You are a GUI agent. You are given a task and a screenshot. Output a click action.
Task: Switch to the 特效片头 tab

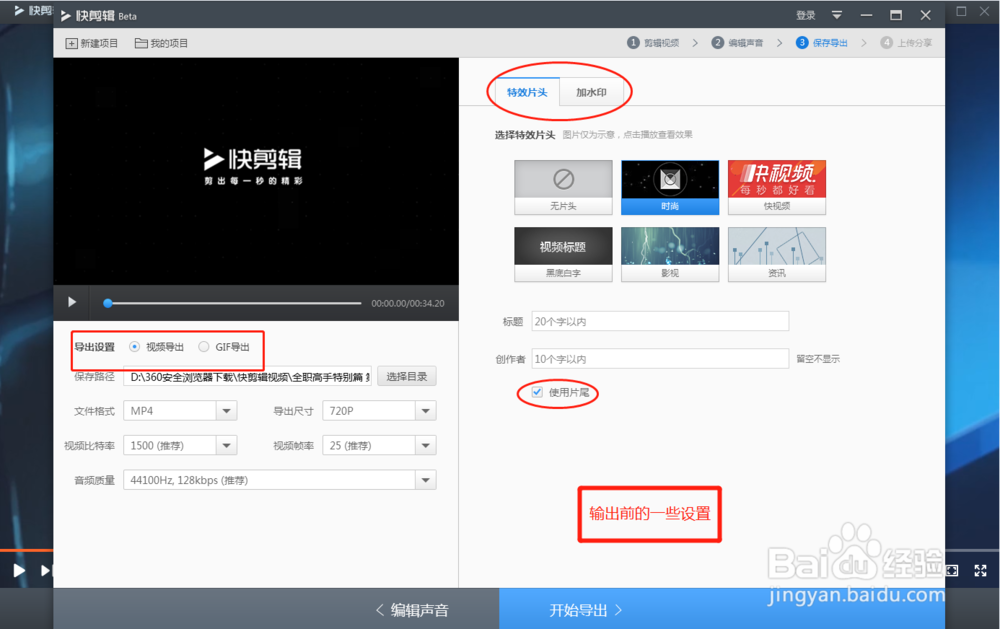(527, 92)
